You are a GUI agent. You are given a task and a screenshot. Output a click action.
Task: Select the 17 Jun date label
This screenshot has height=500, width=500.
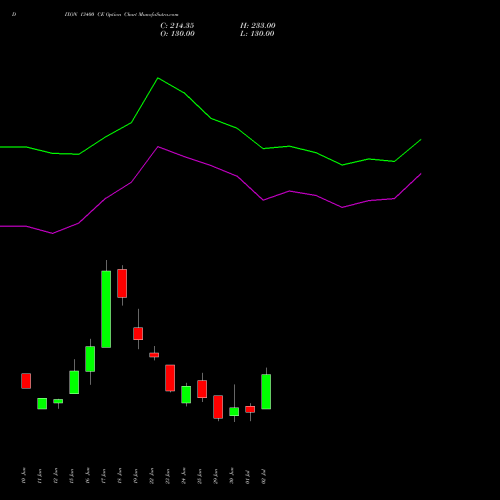104,476
